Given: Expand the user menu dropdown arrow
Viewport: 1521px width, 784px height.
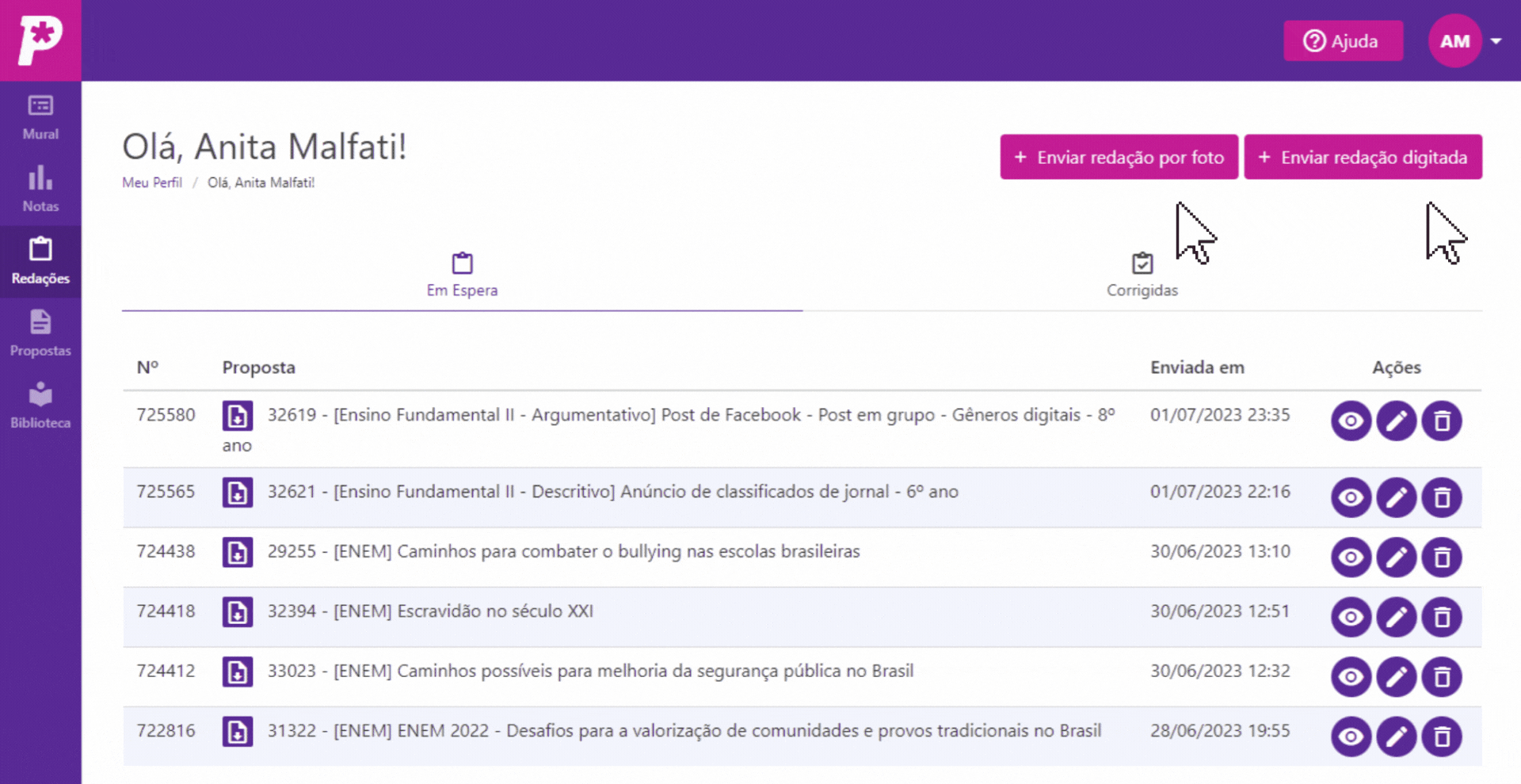Looking at the screenshot, I should click(1496, 41).
